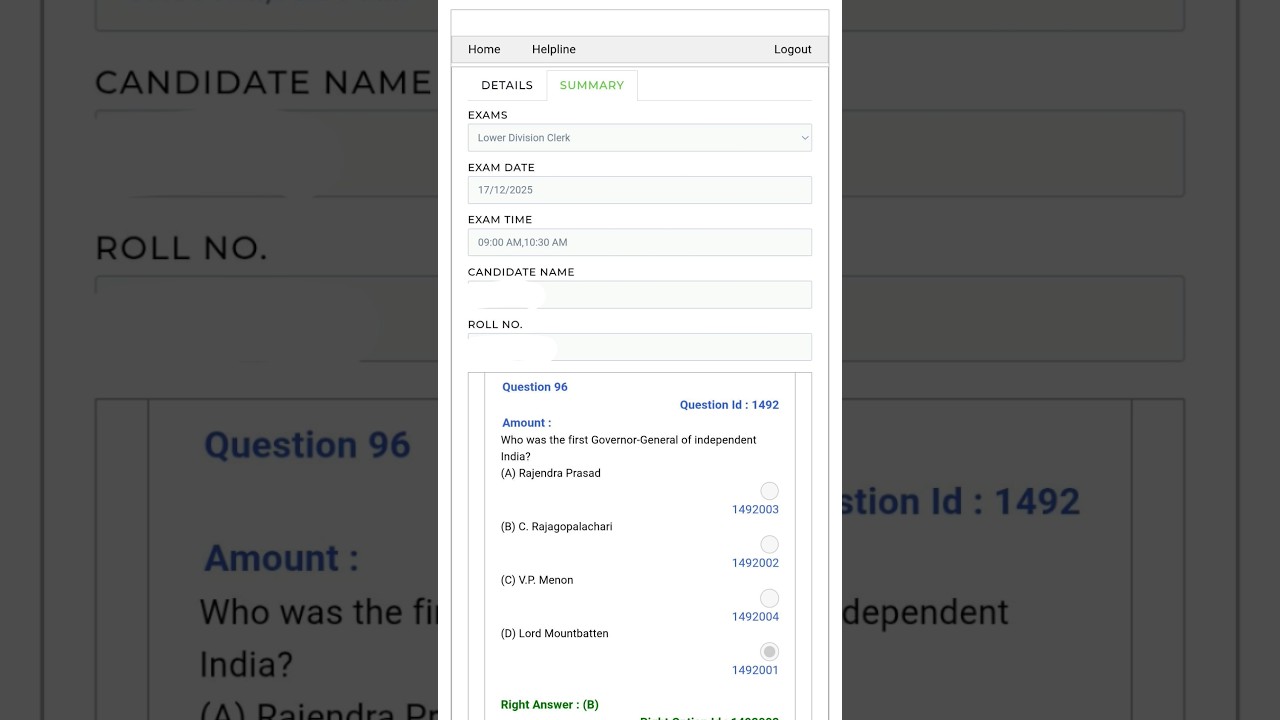Click the Logout link
The height and width of the screenshot is (720, 1280).
792,49
